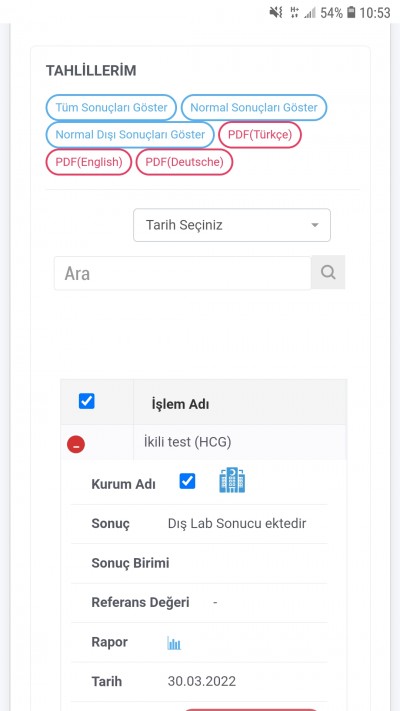Tap the muted sound status icon

tap(276, 12)
